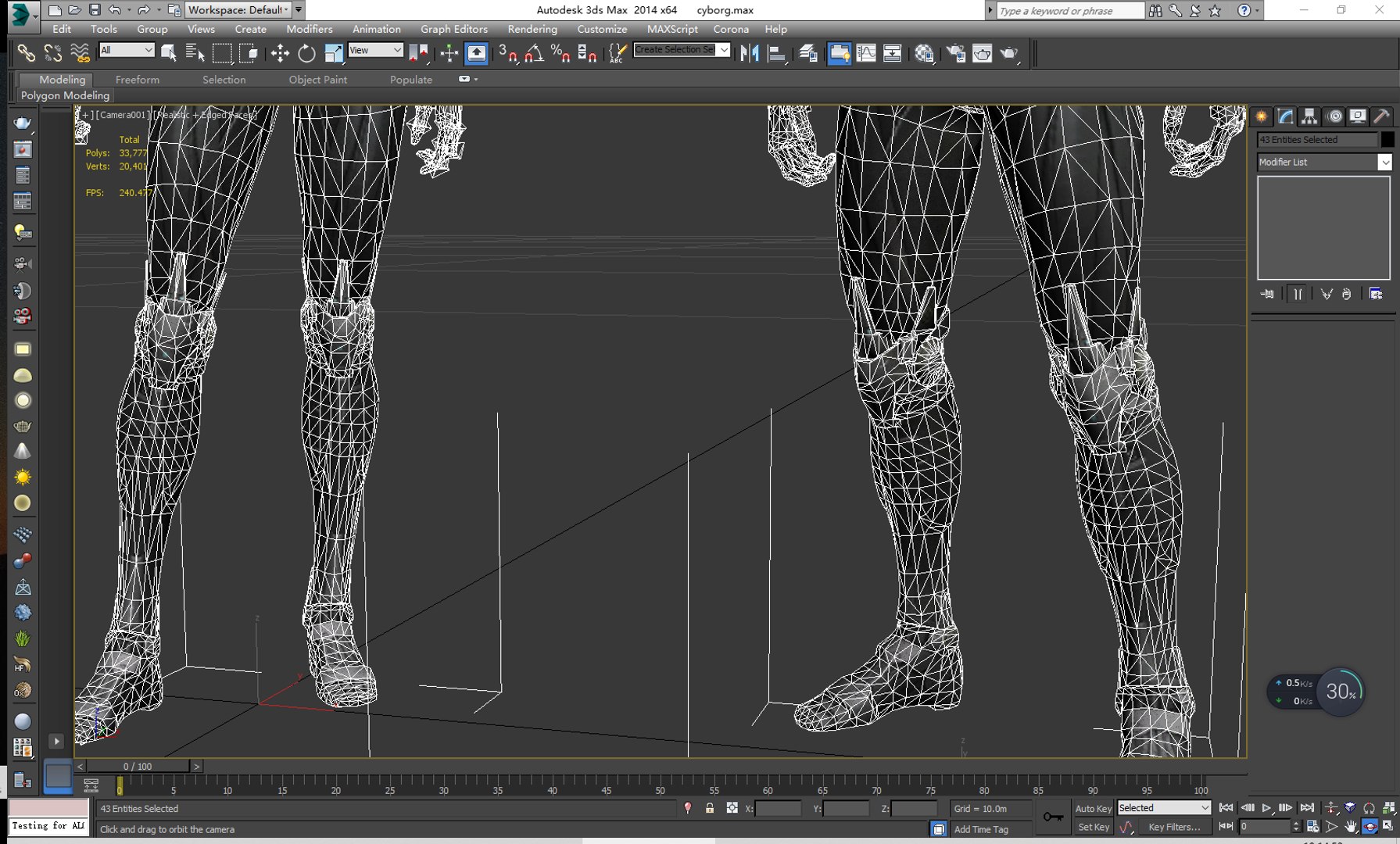Click the Set Key button

[x=1093, y=827]
